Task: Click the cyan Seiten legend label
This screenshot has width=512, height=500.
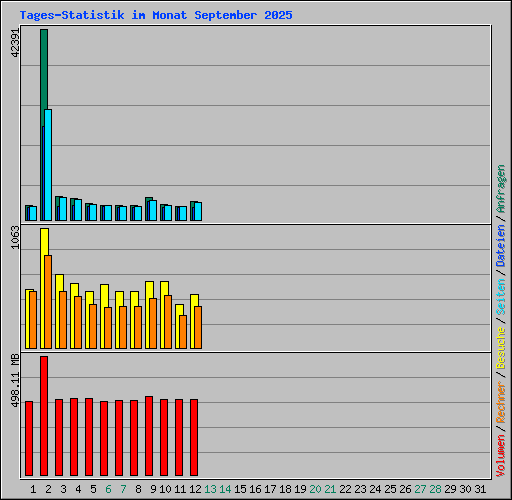Action: [501, 297]
